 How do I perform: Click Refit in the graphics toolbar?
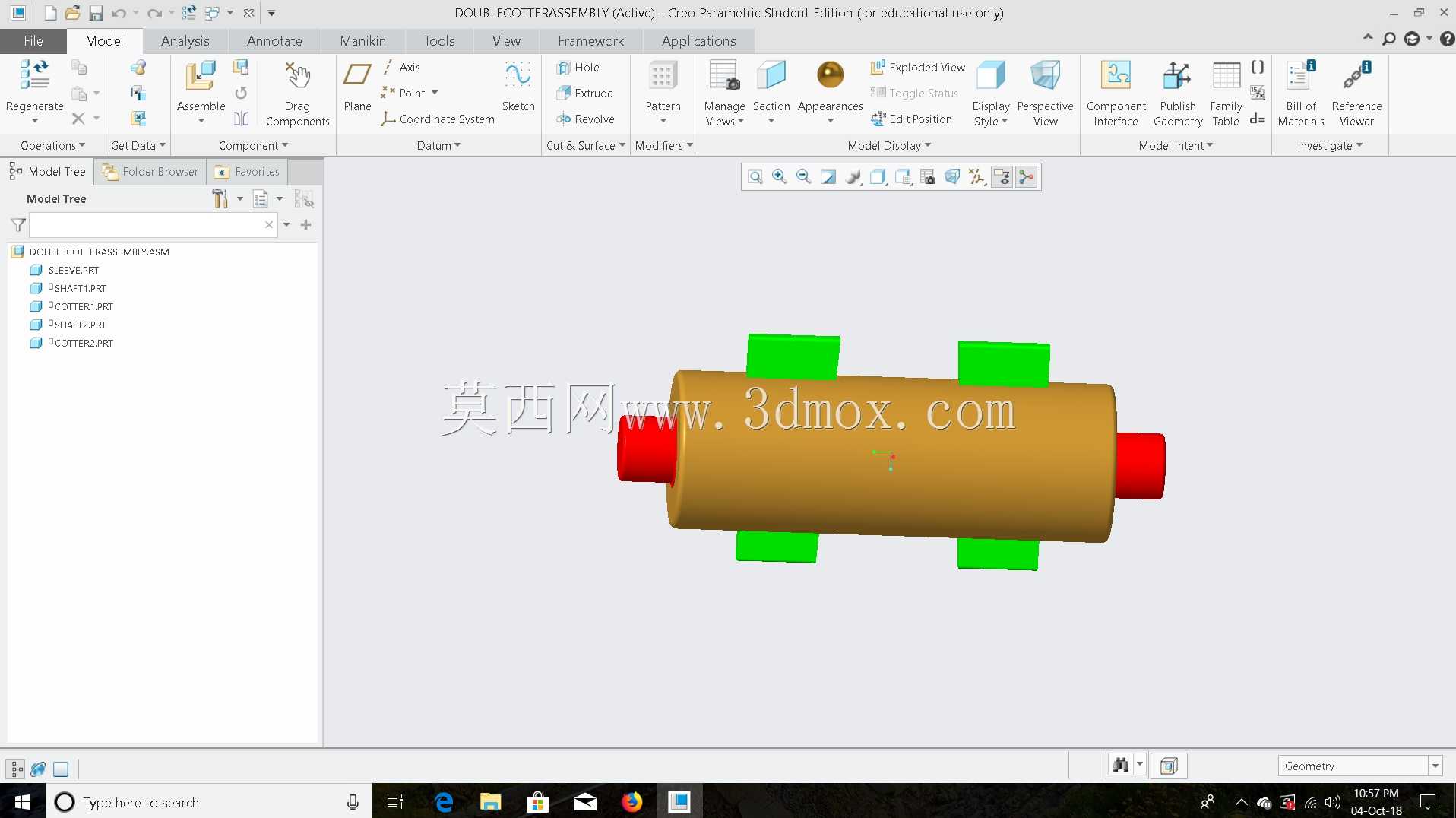pos(755,177)
